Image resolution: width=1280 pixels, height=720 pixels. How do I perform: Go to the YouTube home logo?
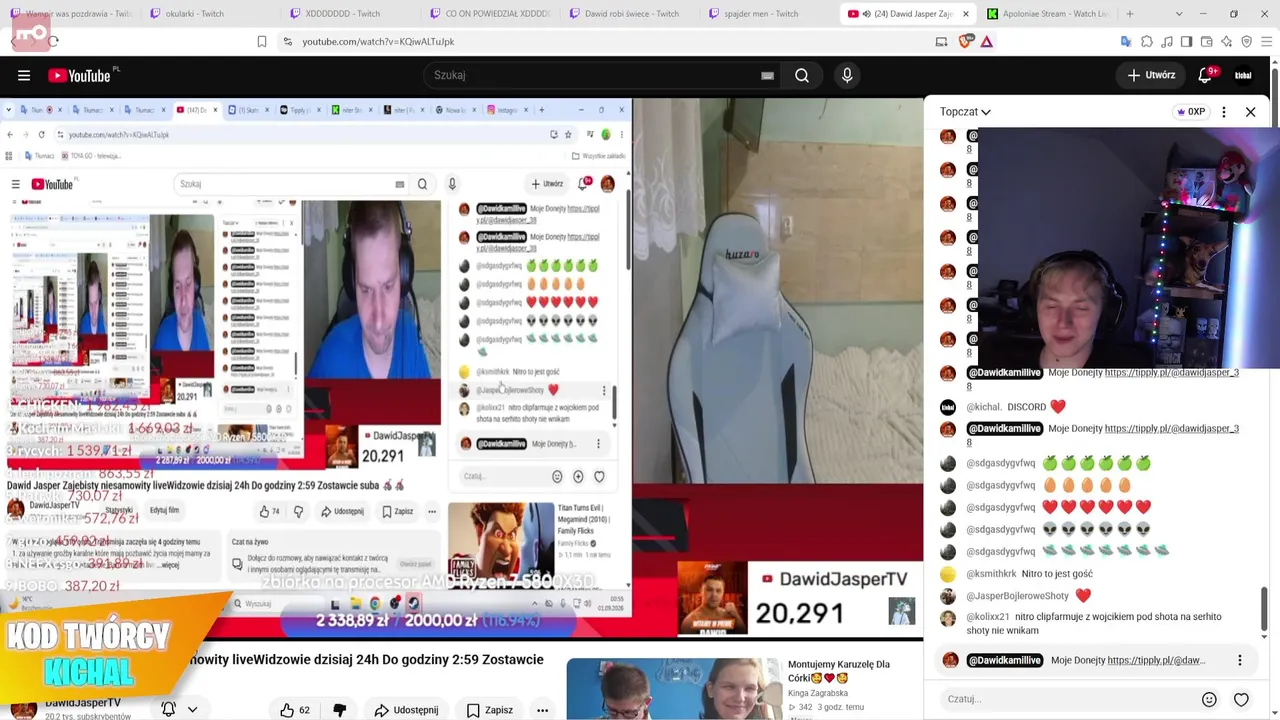[79, 75]
